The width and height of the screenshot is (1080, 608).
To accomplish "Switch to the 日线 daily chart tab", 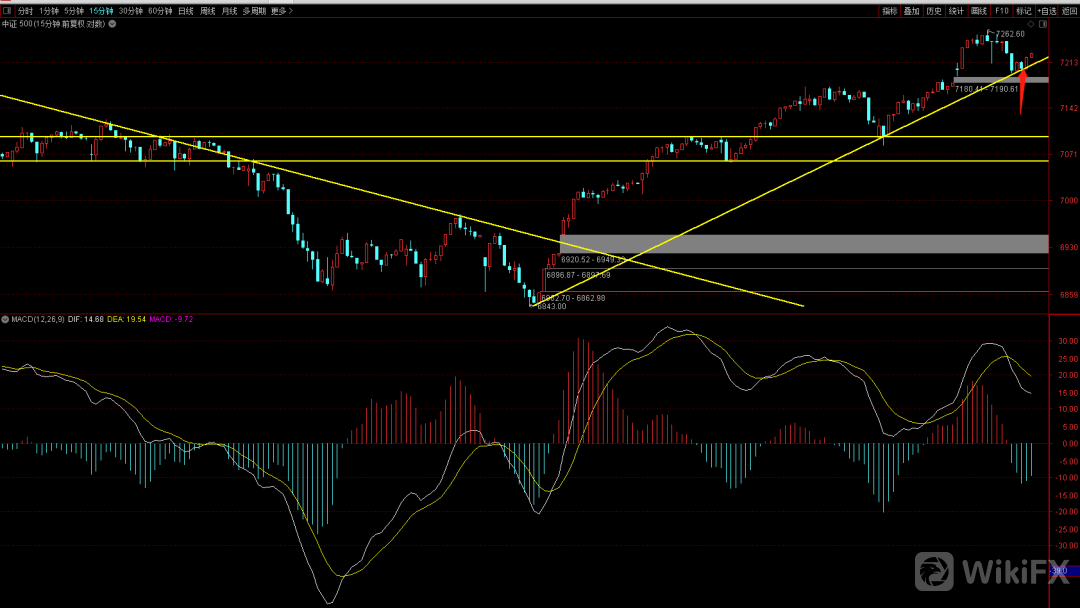I will (x=185, y=11).
